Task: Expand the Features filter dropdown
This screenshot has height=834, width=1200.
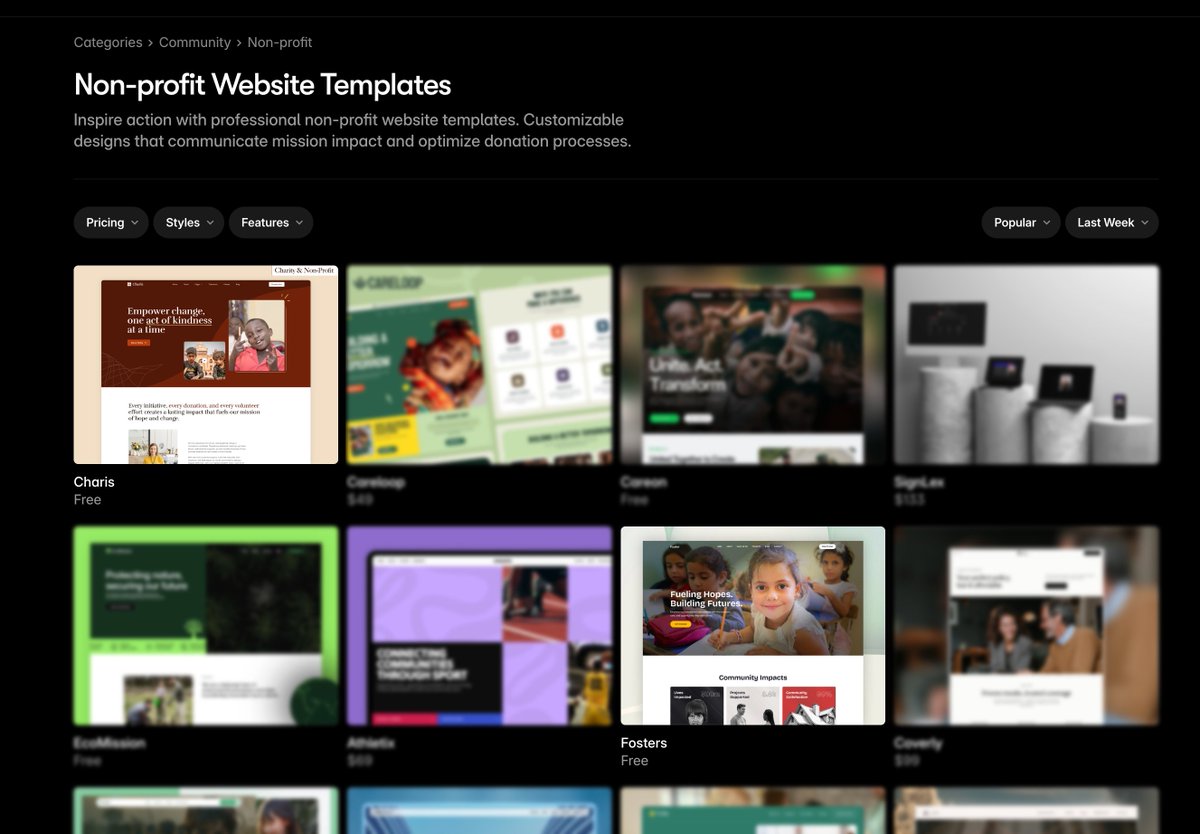Action: (x=271, y=223)
